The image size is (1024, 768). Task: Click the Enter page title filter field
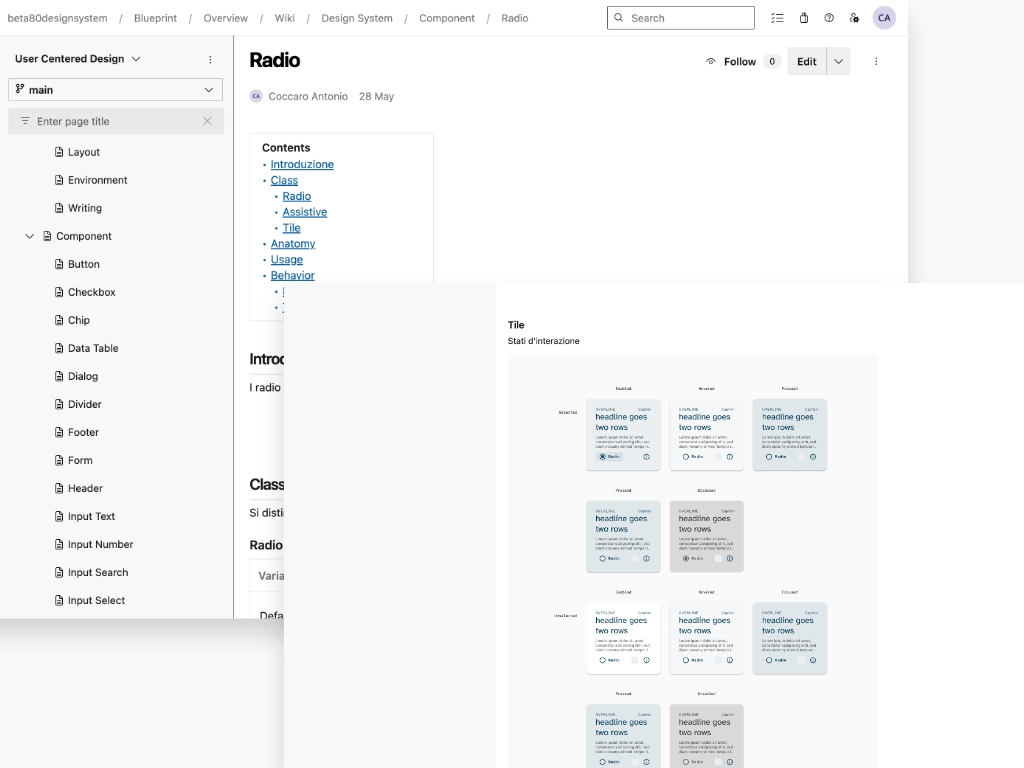click(x=116, y=121)
